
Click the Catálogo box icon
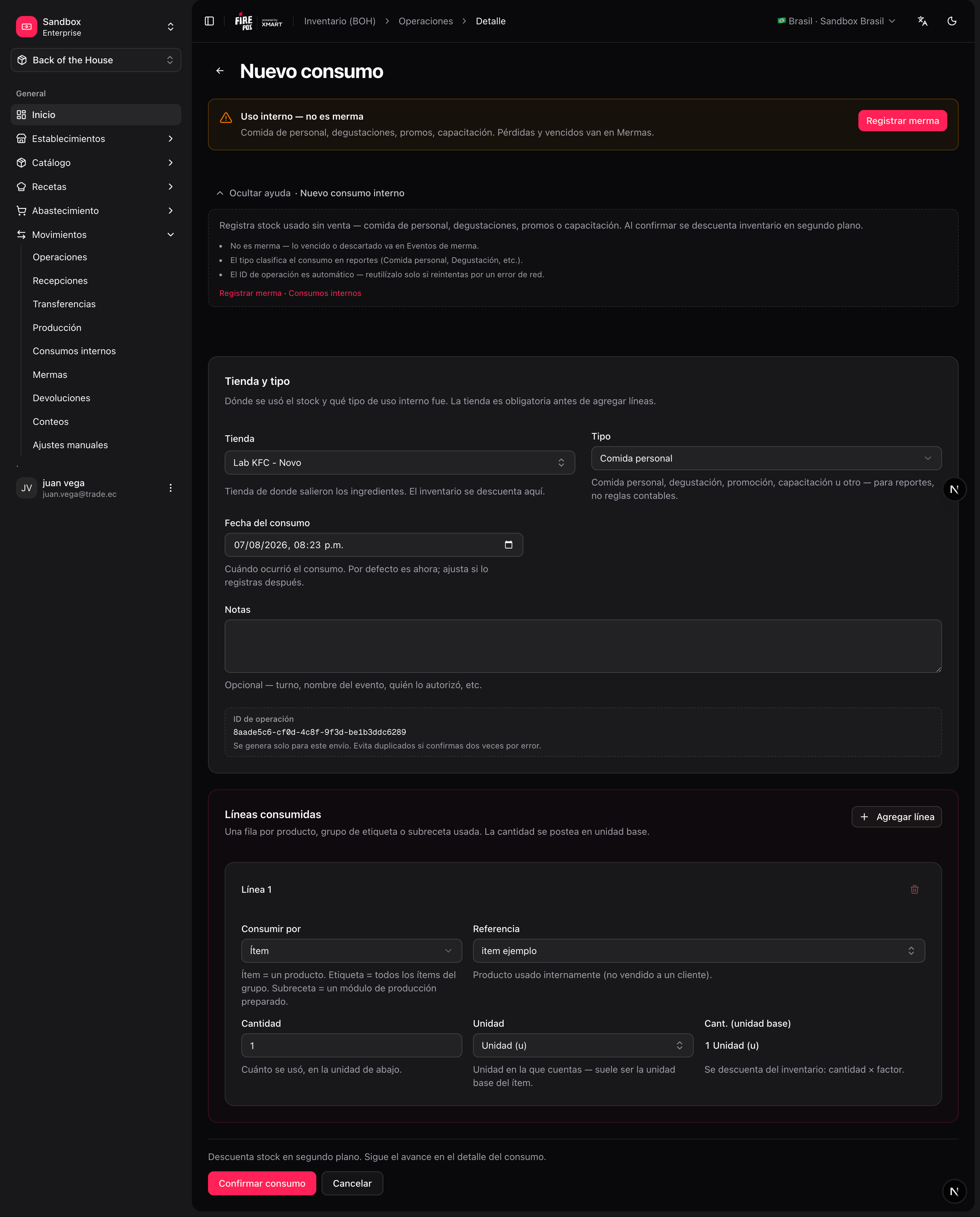click(x=21, y=163)
